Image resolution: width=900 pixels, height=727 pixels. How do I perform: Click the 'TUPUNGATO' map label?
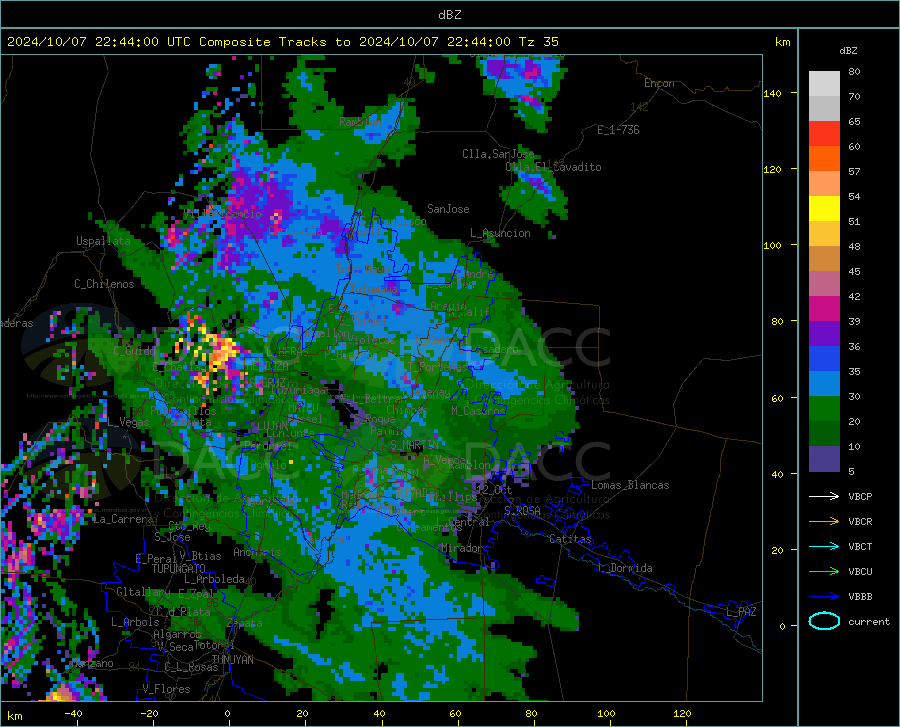pos(178,569)
